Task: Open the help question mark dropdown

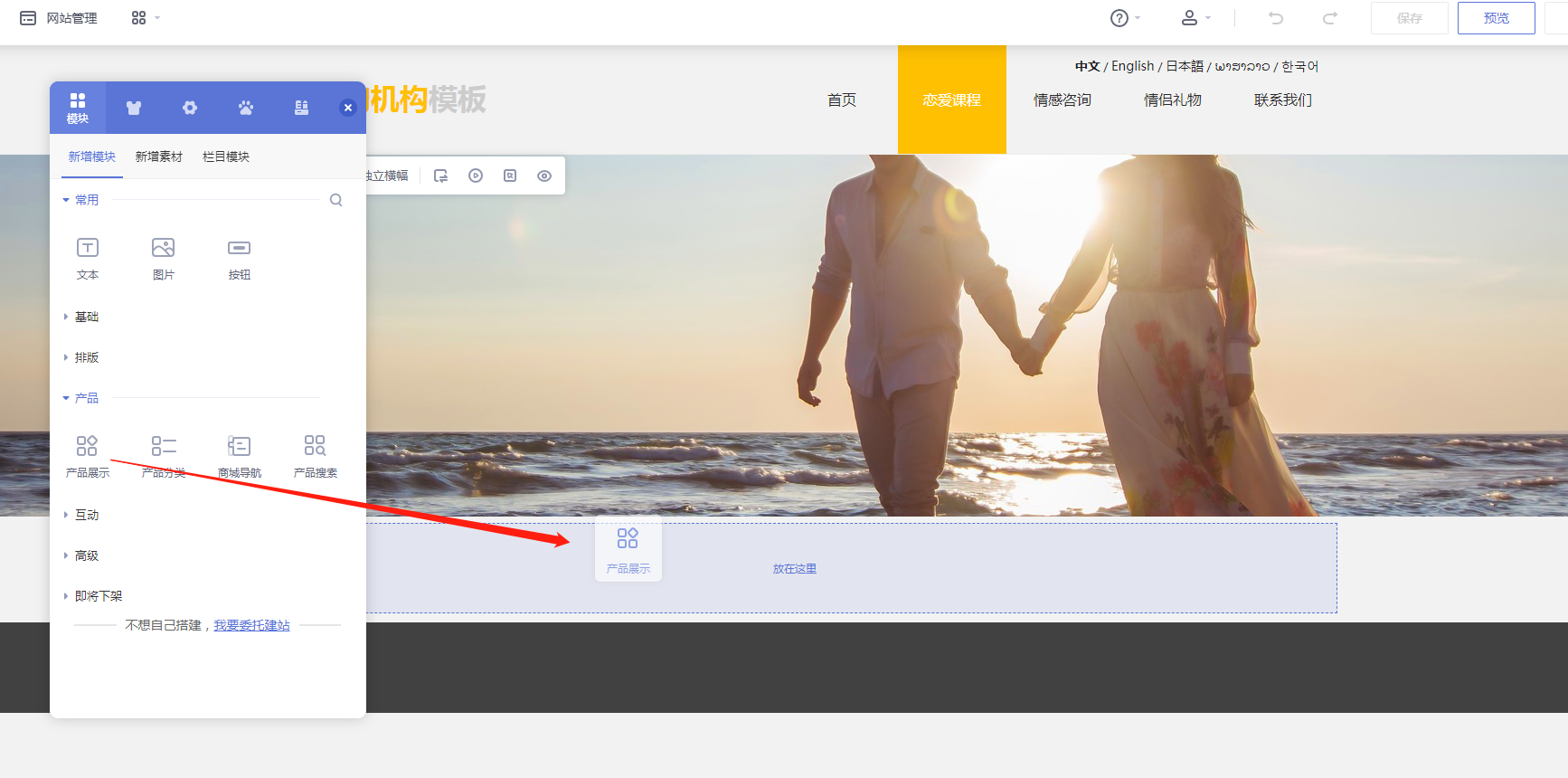Action: 1124,18
